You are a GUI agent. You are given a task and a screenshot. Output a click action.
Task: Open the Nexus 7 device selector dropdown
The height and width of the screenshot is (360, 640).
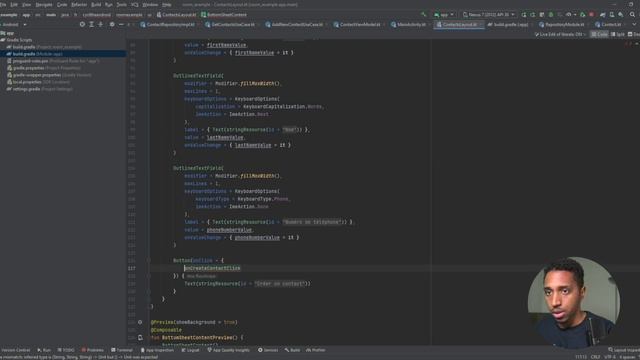click(489, 15)
